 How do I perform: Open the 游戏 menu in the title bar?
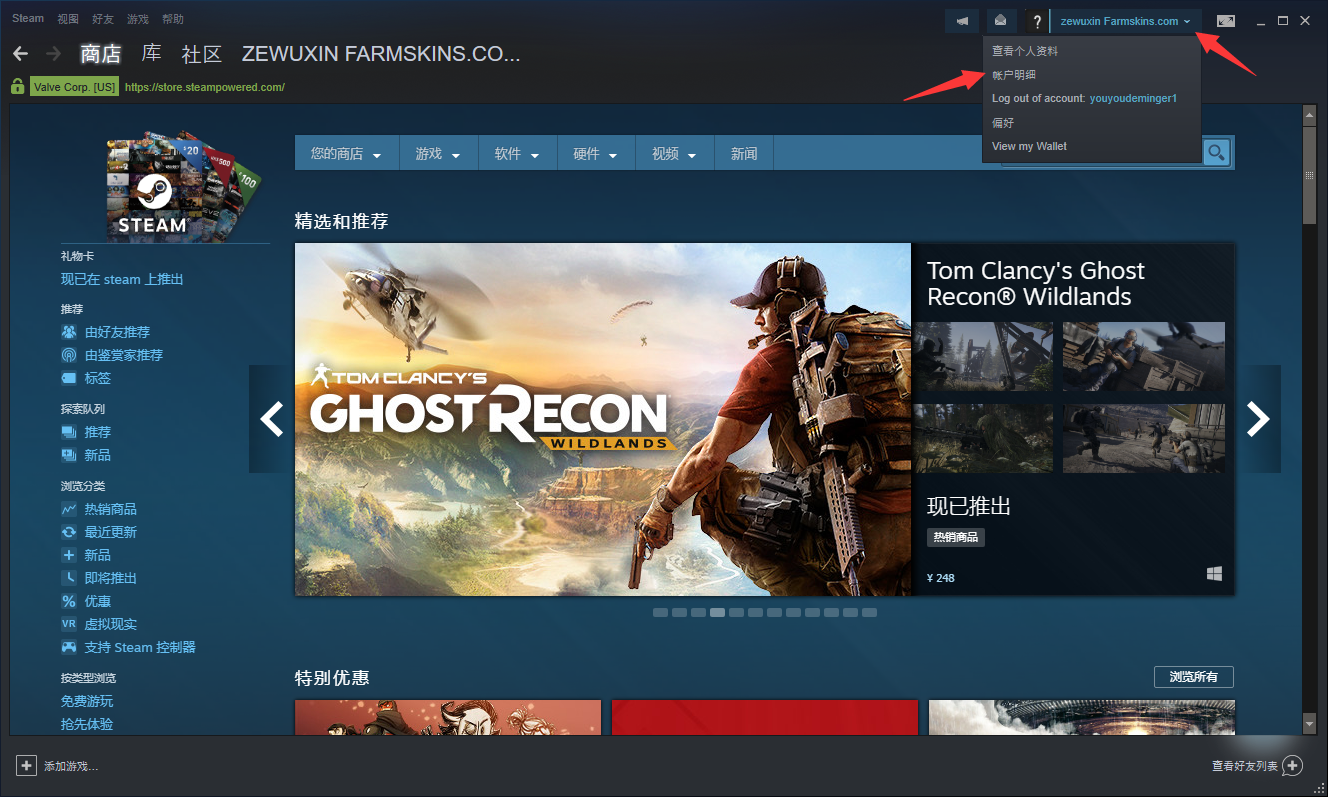[138, 19]
